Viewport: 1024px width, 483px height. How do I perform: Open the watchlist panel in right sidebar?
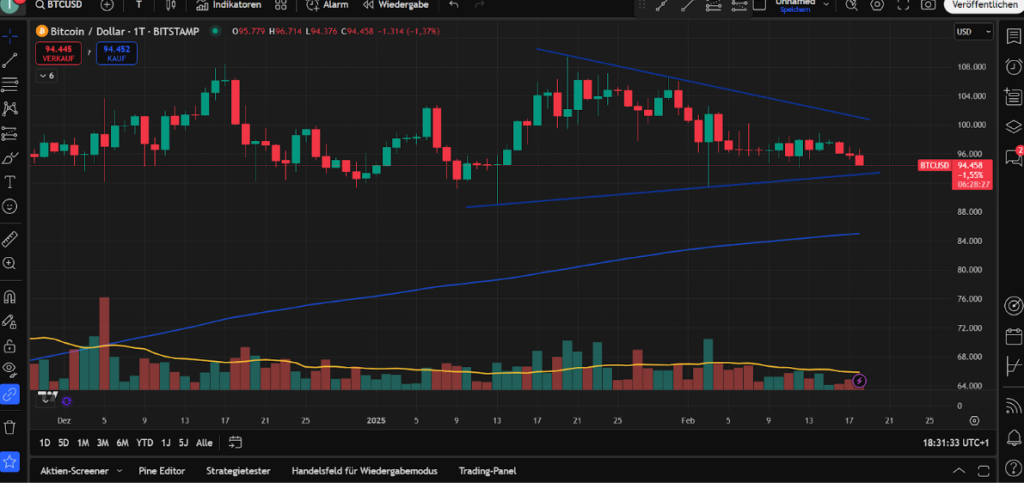point(1012,36)
